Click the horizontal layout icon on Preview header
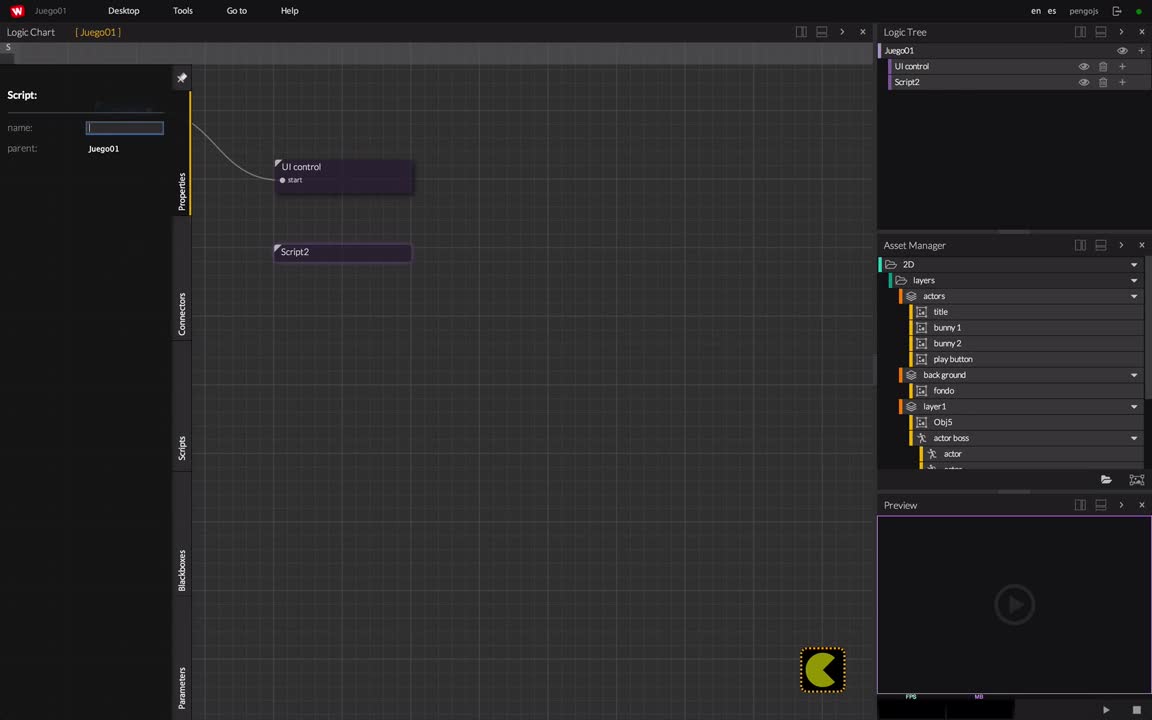 point(1100,504)
